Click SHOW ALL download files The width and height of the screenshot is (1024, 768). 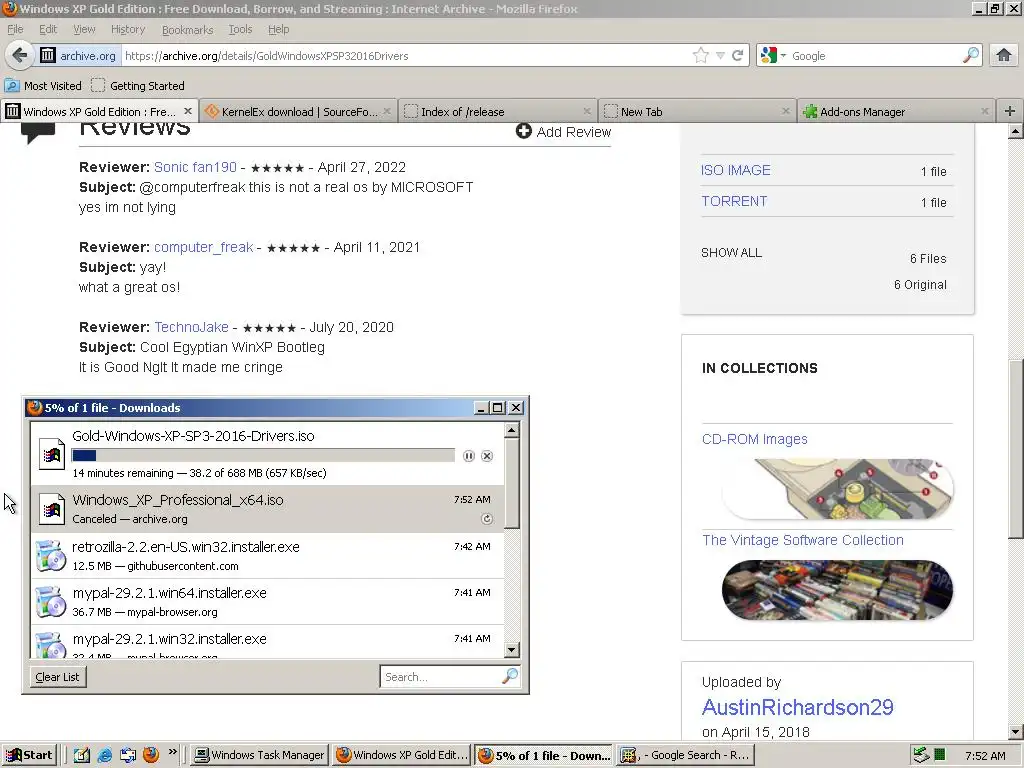731,253
